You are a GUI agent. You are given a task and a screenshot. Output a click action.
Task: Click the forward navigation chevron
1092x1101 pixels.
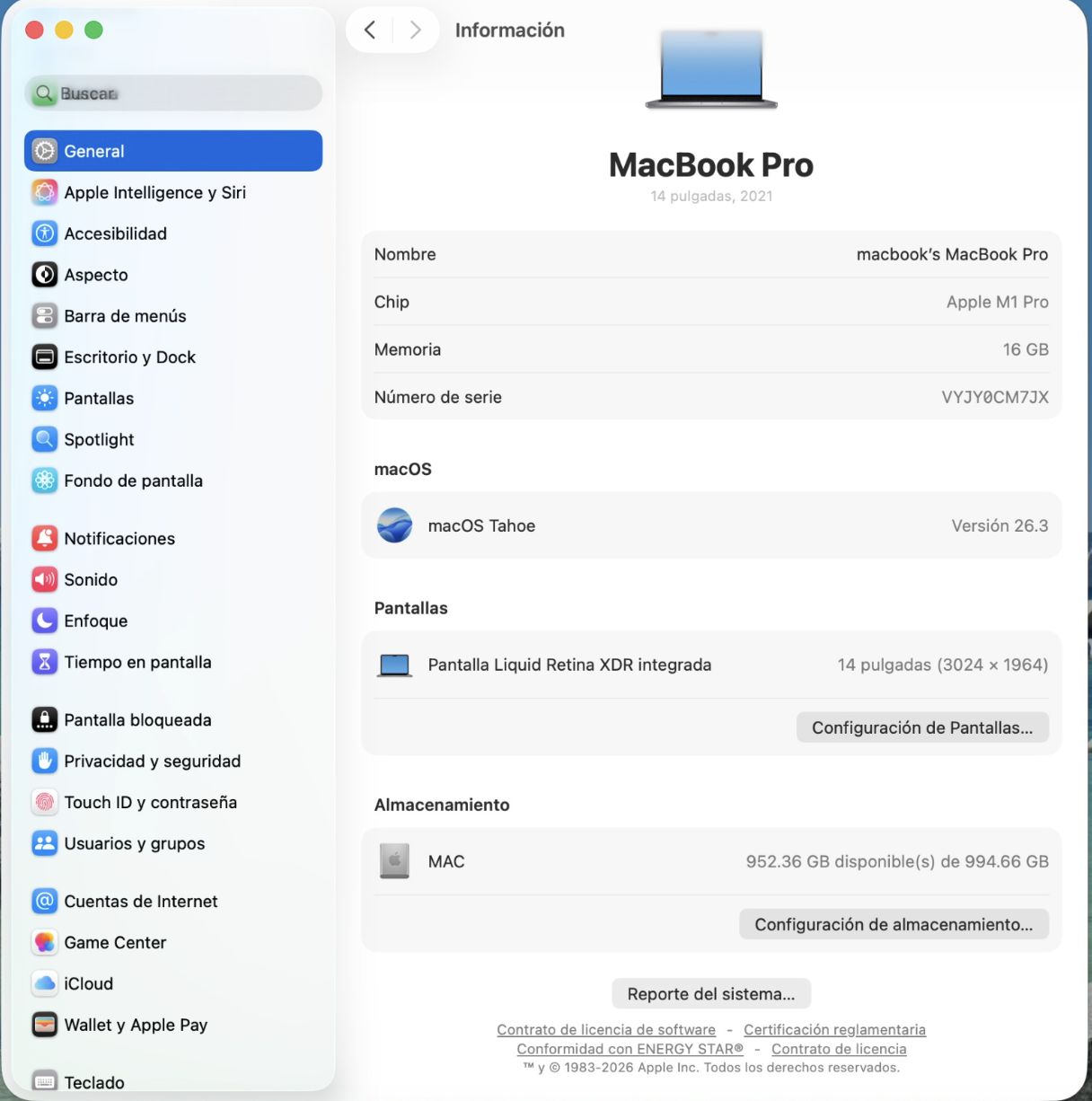415,30
